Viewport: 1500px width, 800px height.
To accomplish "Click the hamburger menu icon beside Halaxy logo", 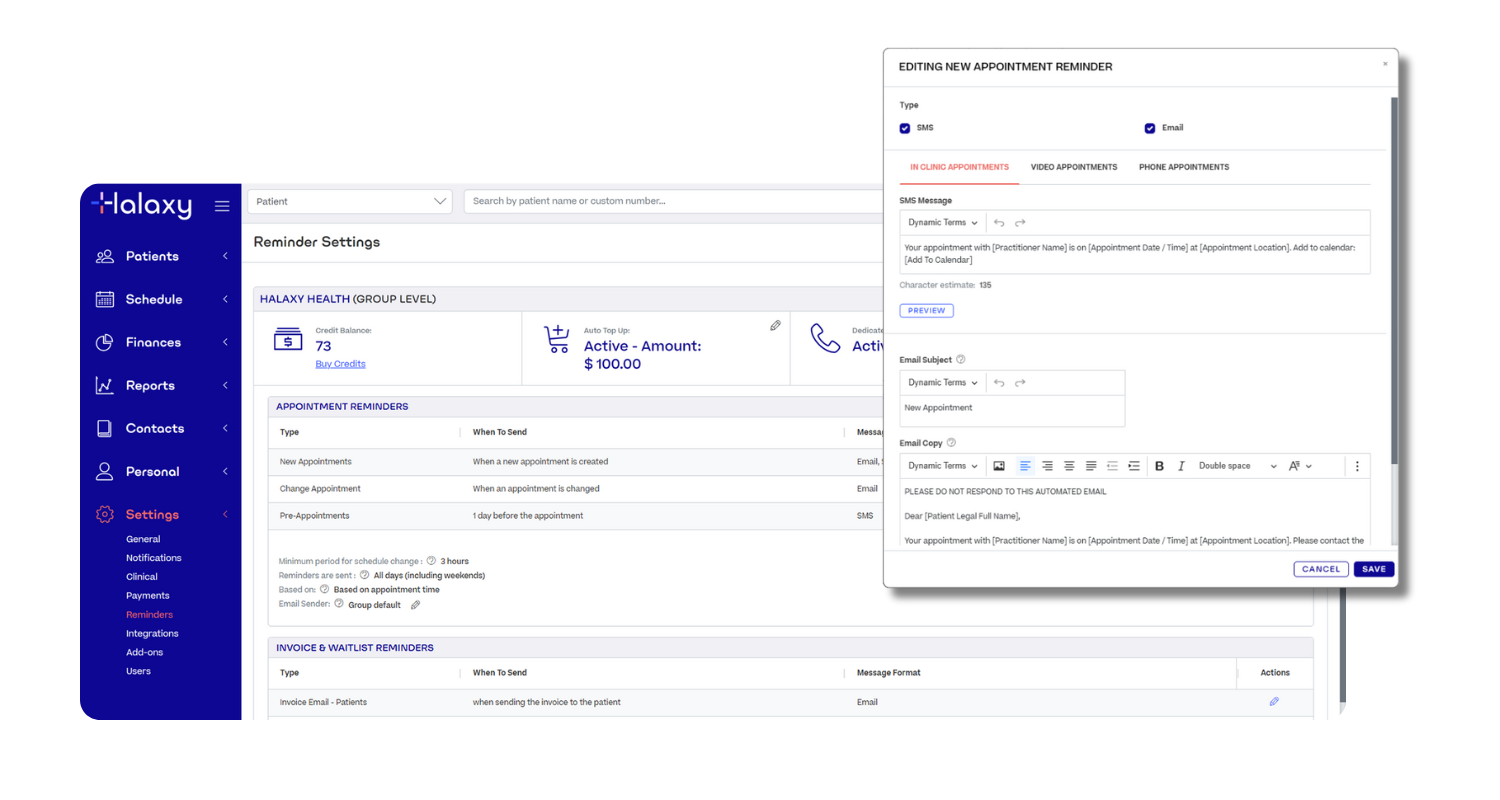I will [222, 206].
